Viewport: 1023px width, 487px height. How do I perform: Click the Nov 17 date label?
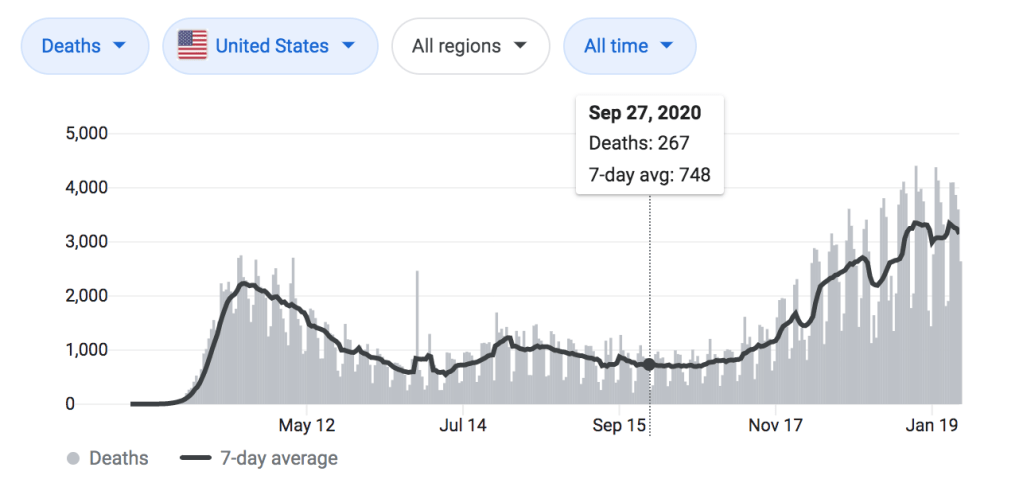point(777,425)
